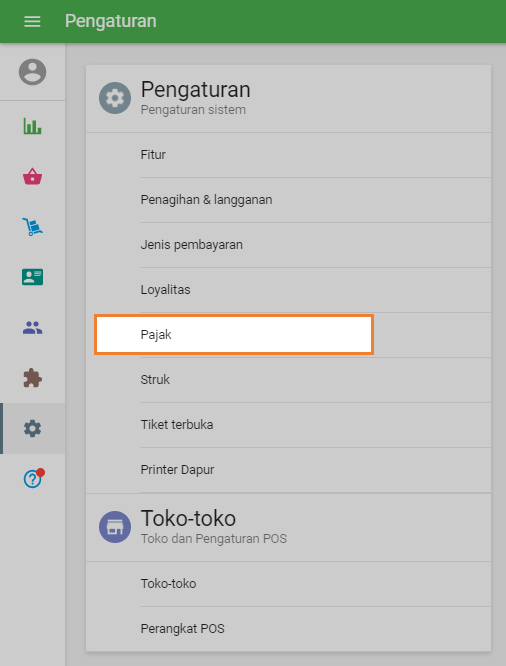Open the Fitur settings item

[x=288, y=155]
